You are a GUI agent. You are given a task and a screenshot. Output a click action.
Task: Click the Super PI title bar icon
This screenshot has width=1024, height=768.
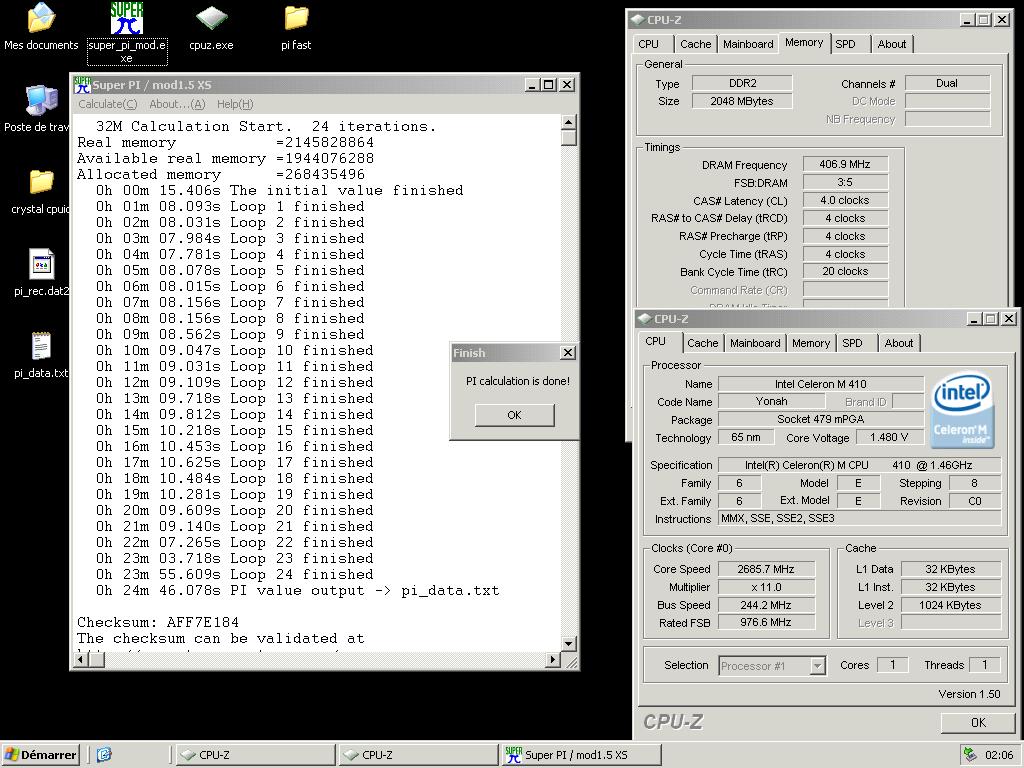click(82, 85)
